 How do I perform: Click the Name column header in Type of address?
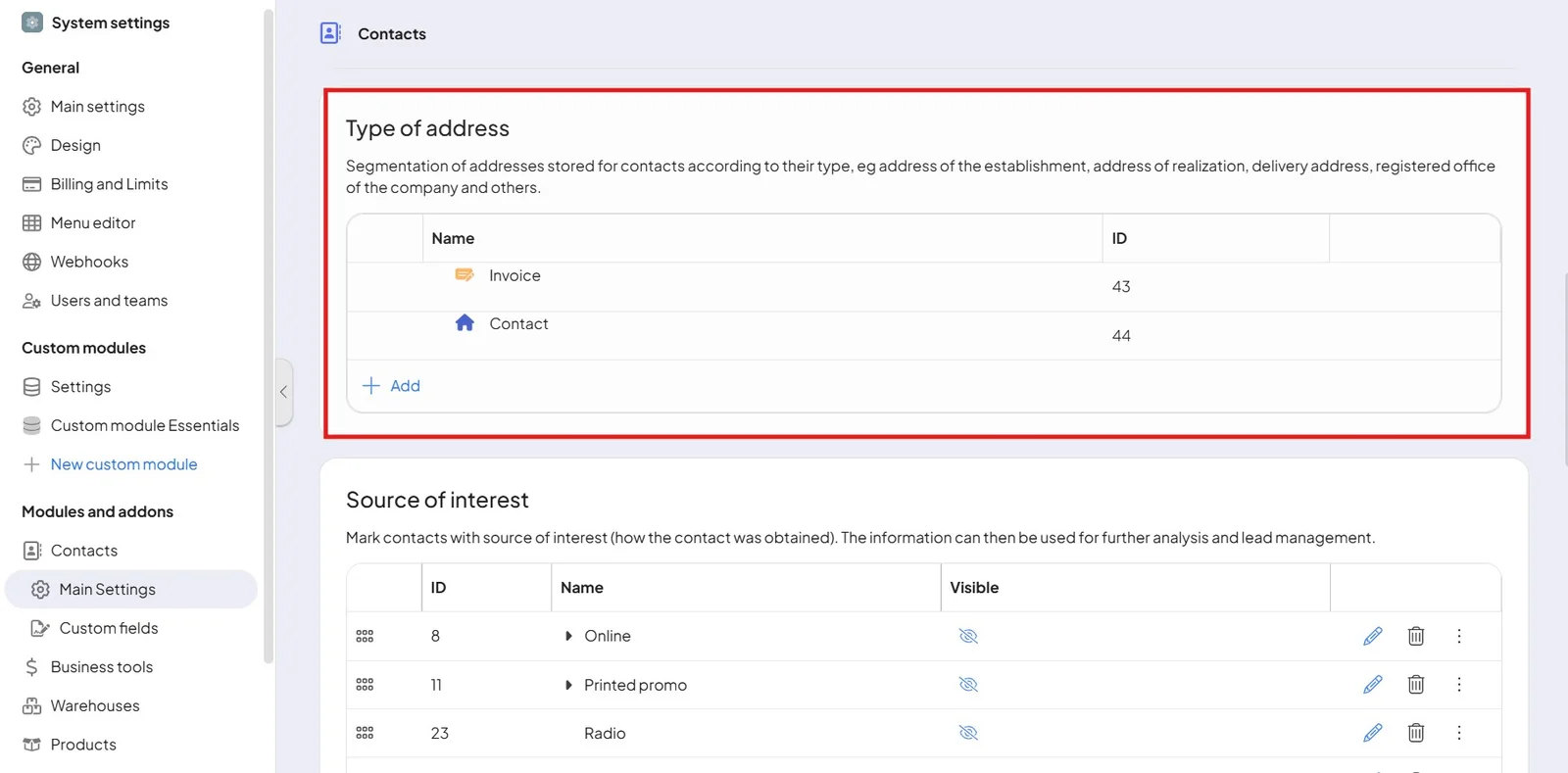point(453,238)
